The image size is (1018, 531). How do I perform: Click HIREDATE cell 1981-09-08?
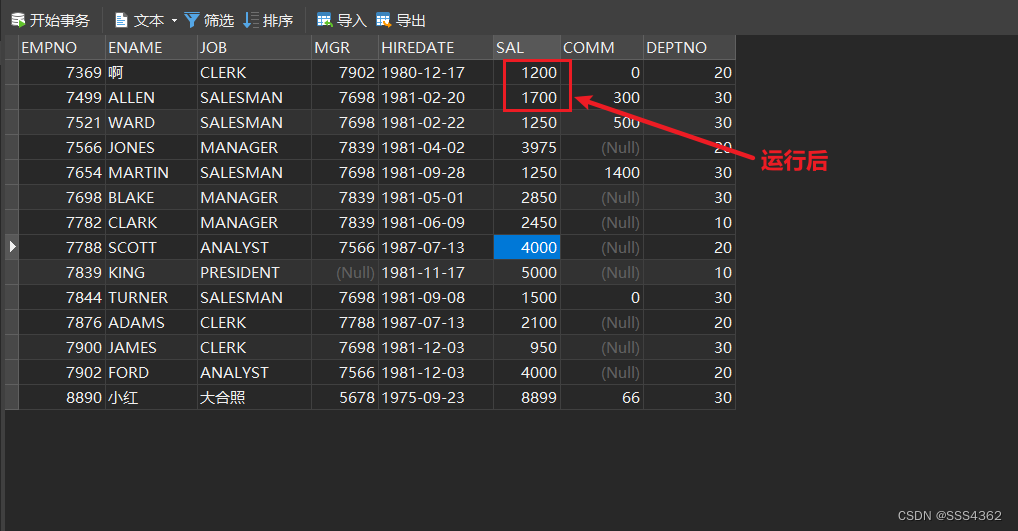click(436, 297)
